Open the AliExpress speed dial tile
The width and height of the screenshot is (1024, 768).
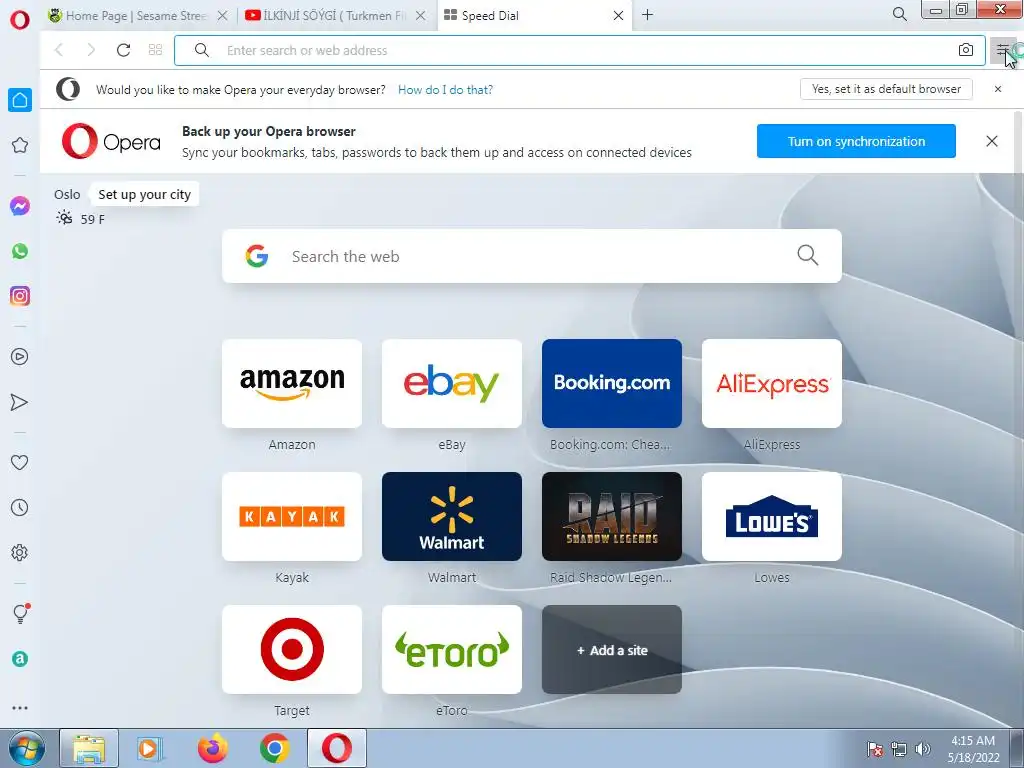[772, 383]
